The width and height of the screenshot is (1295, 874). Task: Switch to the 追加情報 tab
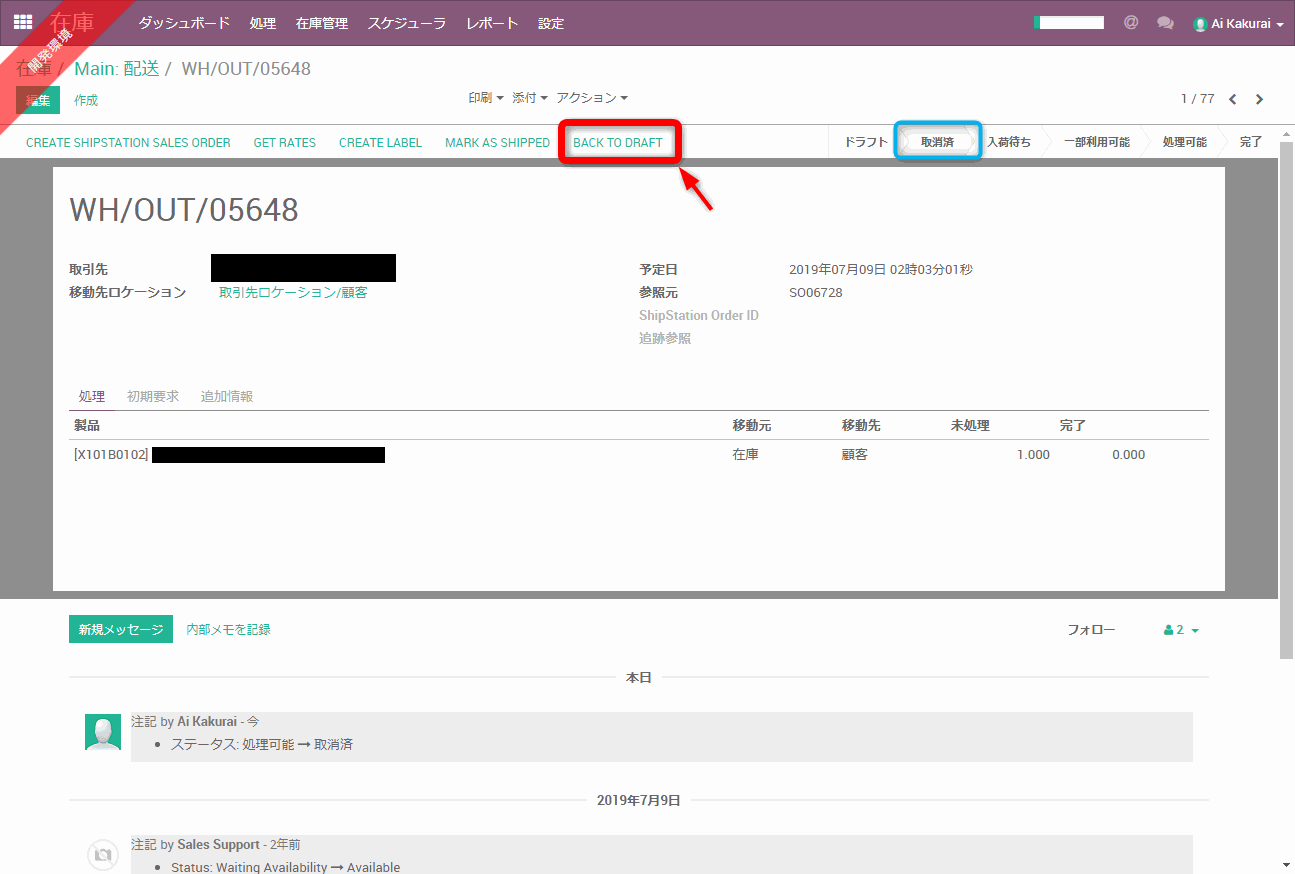click(x=227, y=396)
